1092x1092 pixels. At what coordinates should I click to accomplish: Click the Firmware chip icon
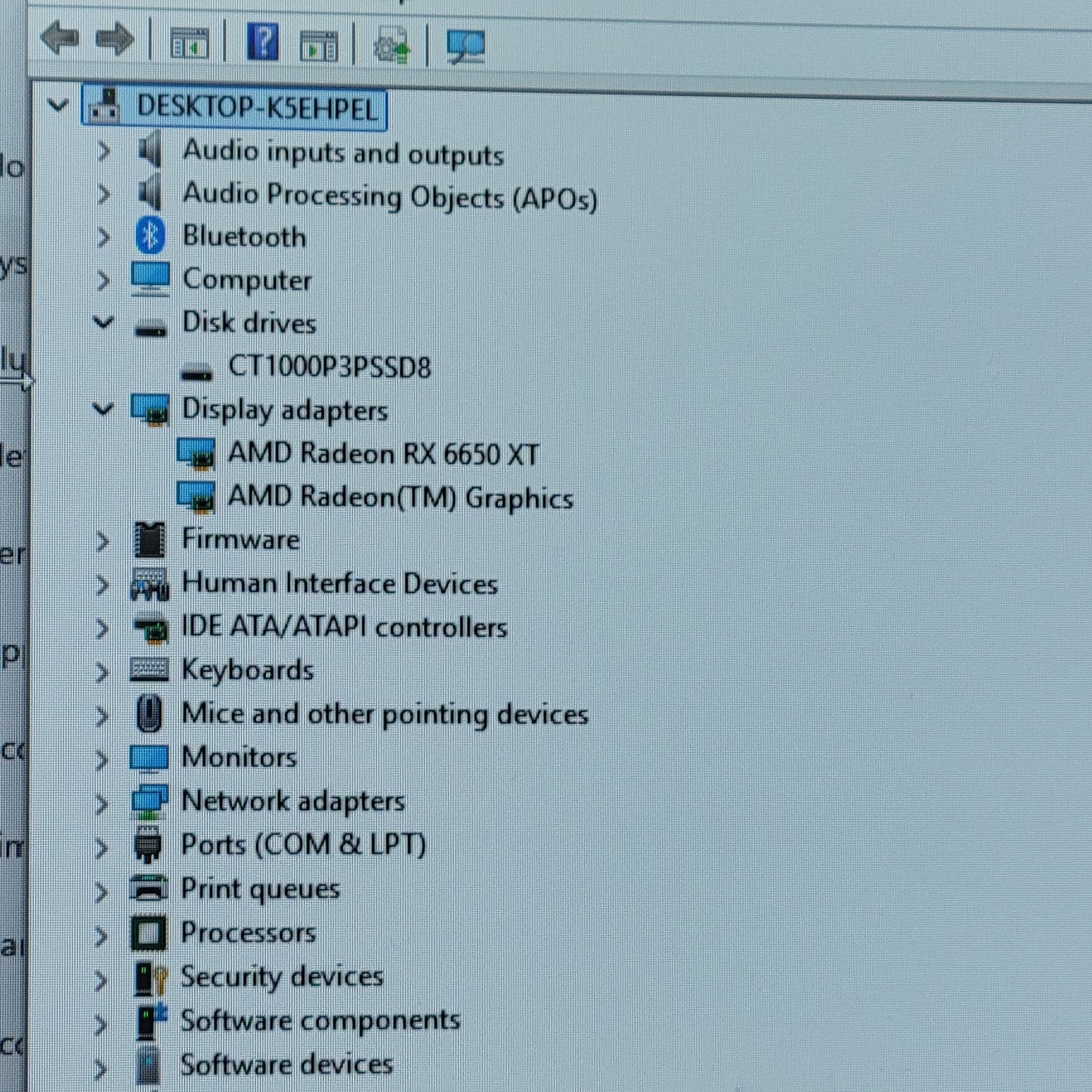click(x=150, y=540)
